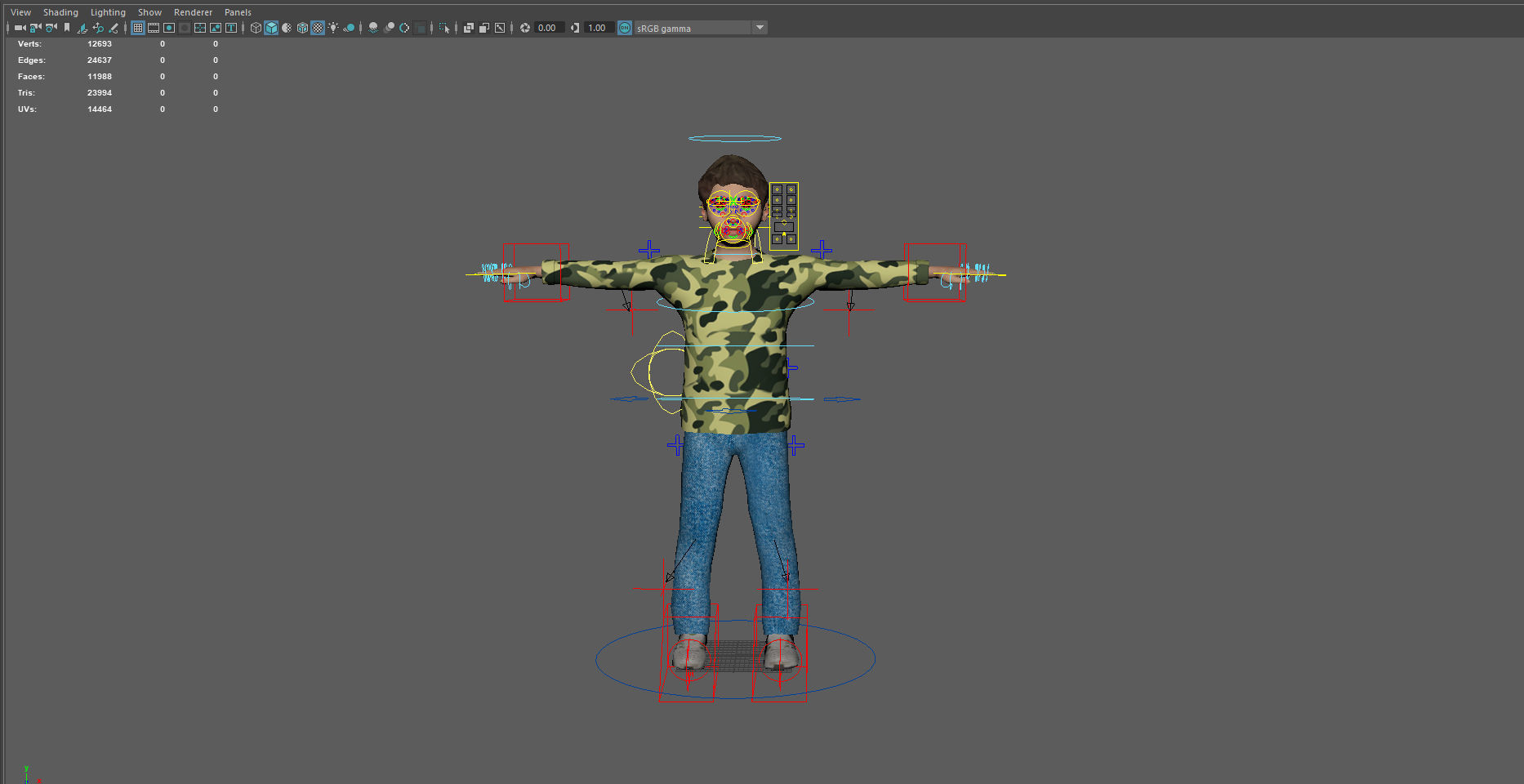Image resolution: width=1524 pixels, height=784 pixels.
Task: Toggle the viewport grid display
Action: (x=136, y=27)
